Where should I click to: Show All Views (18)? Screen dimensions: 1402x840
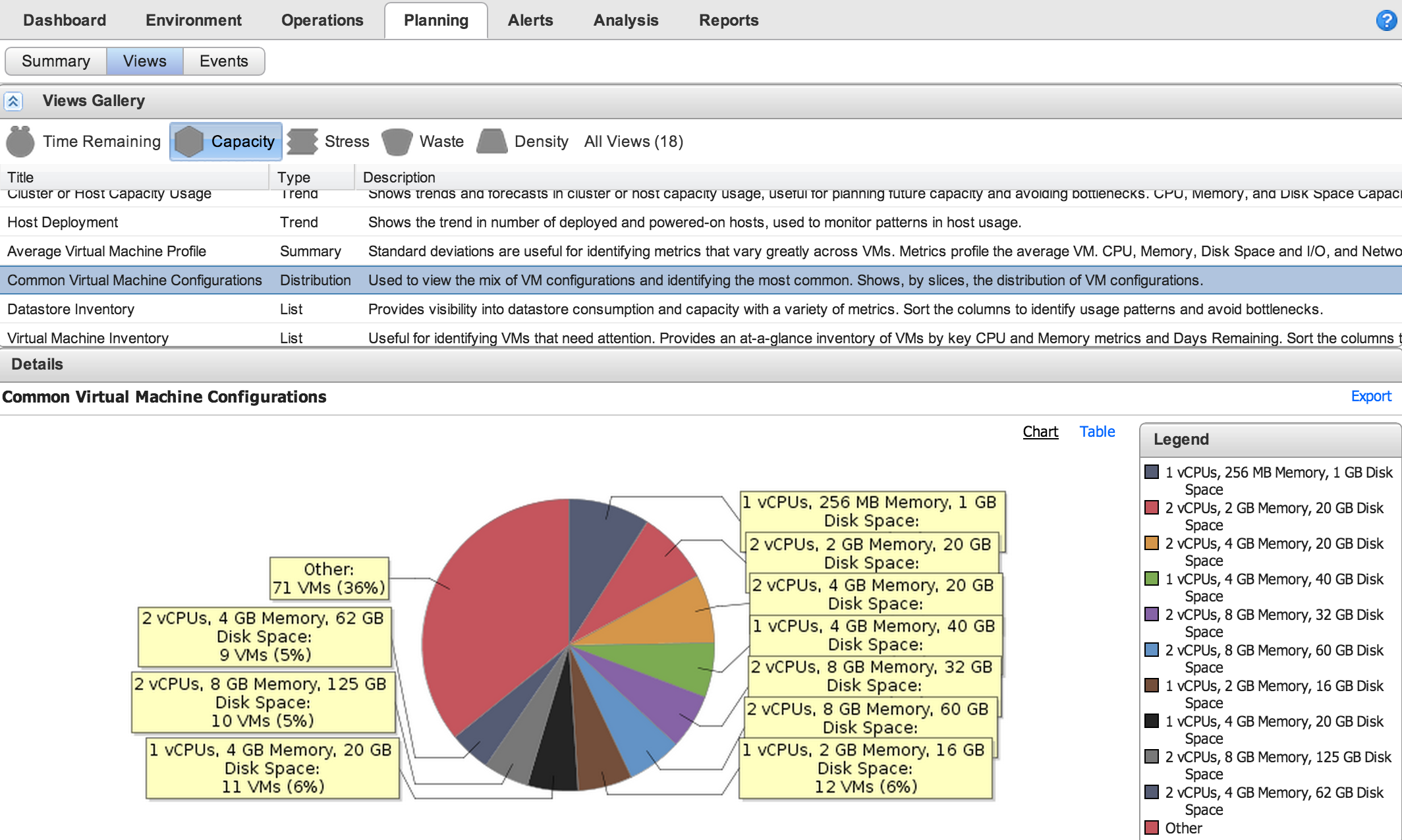tap(633, 142)
